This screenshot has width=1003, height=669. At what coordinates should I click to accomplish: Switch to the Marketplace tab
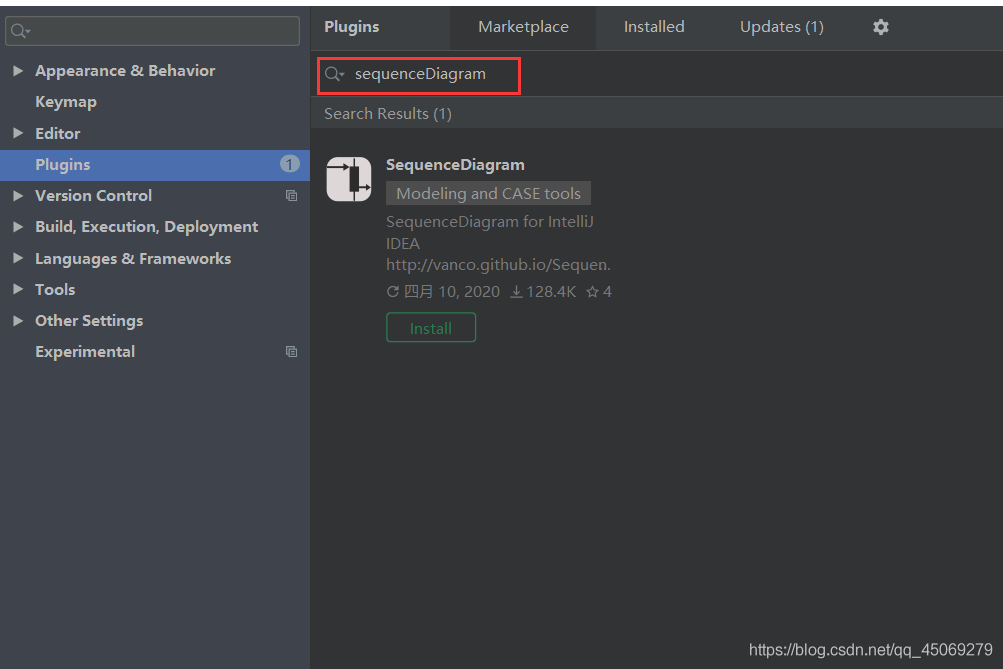tap(523, 27)
